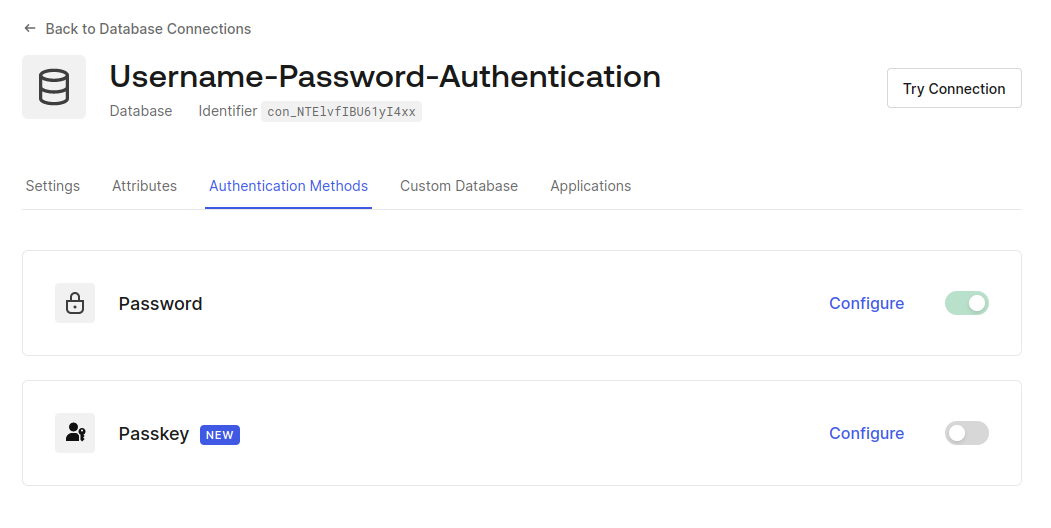Open Configure for Passkey method
This screenshot has width=1051, height=528.
pos(866,433)
